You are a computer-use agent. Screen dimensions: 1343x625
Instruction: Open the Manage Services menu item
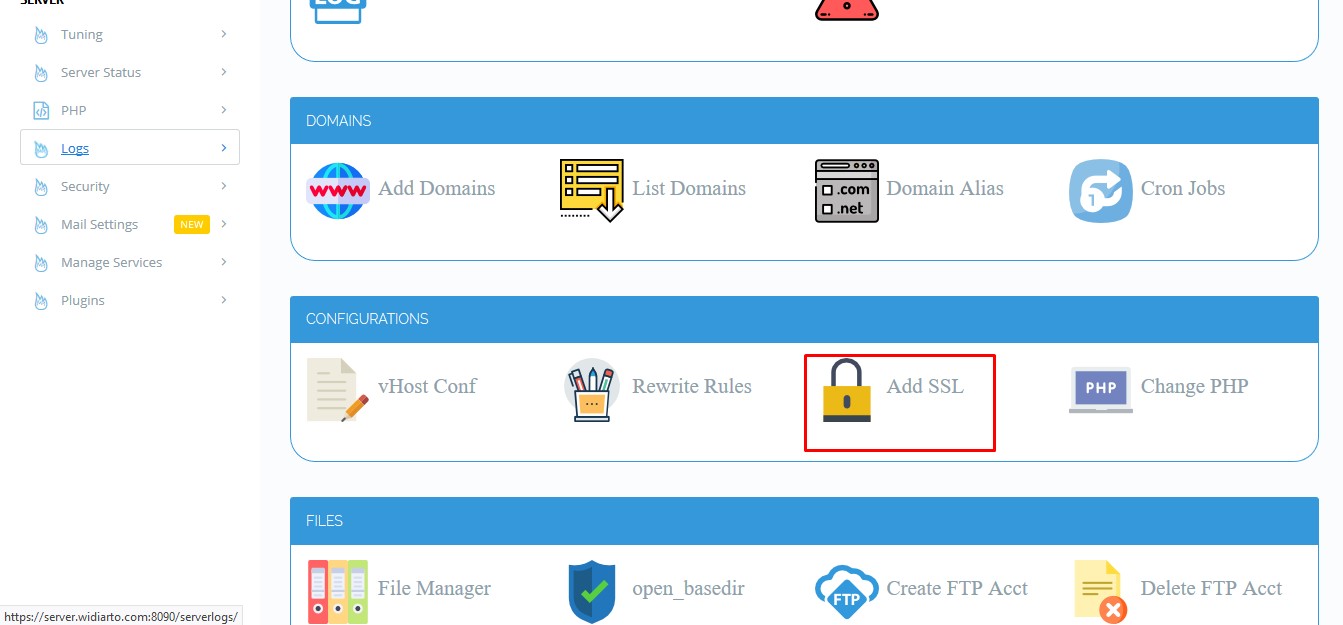[111, 262]
